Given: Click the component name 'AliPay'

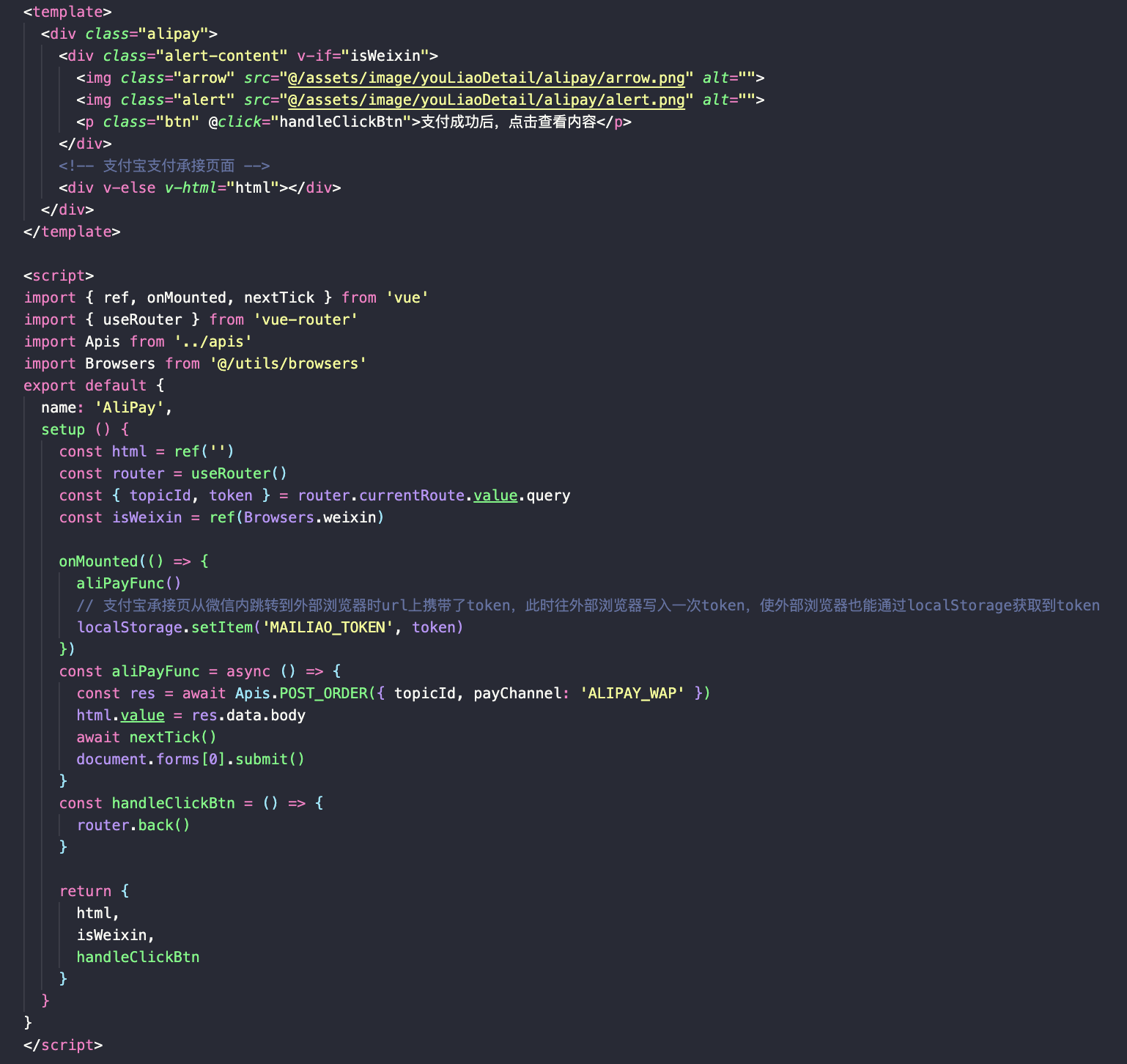Looking at the screenshot, I should (x=129, y=407).
